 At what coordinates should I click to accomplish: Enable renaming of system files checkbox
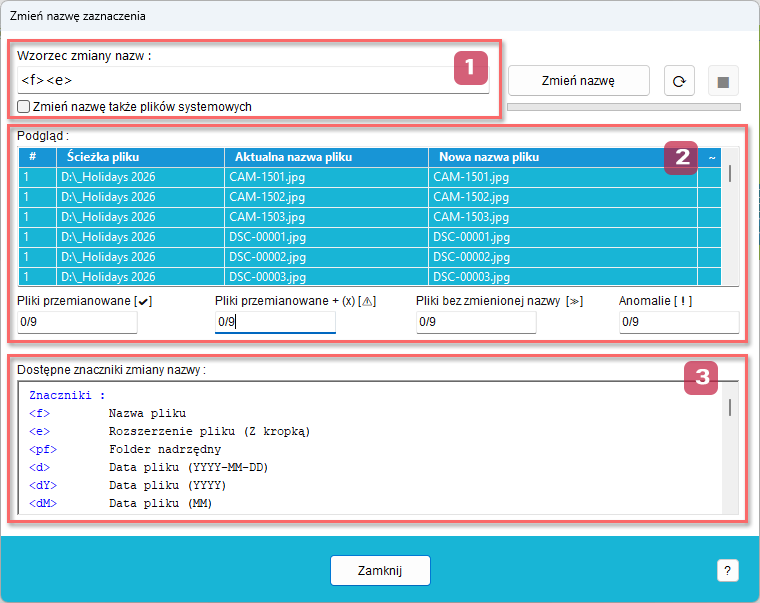coord(23,107)
